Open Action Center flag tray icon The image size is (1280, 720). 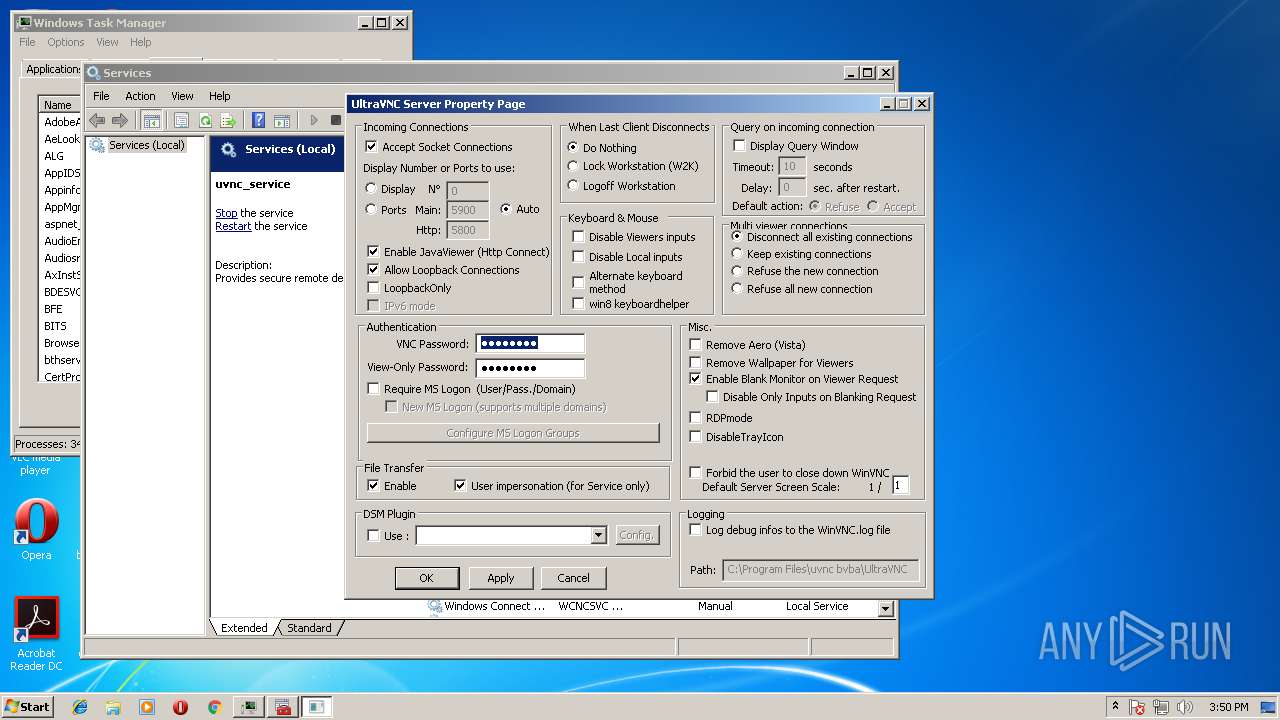(x=1137, y=707)
